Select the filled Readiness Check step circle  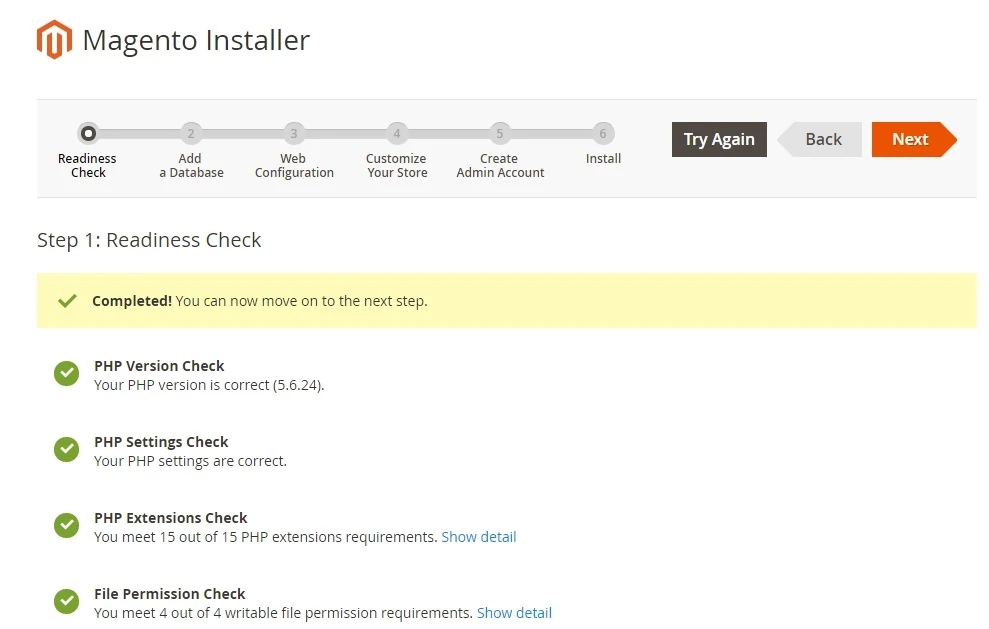coord(88,133)
